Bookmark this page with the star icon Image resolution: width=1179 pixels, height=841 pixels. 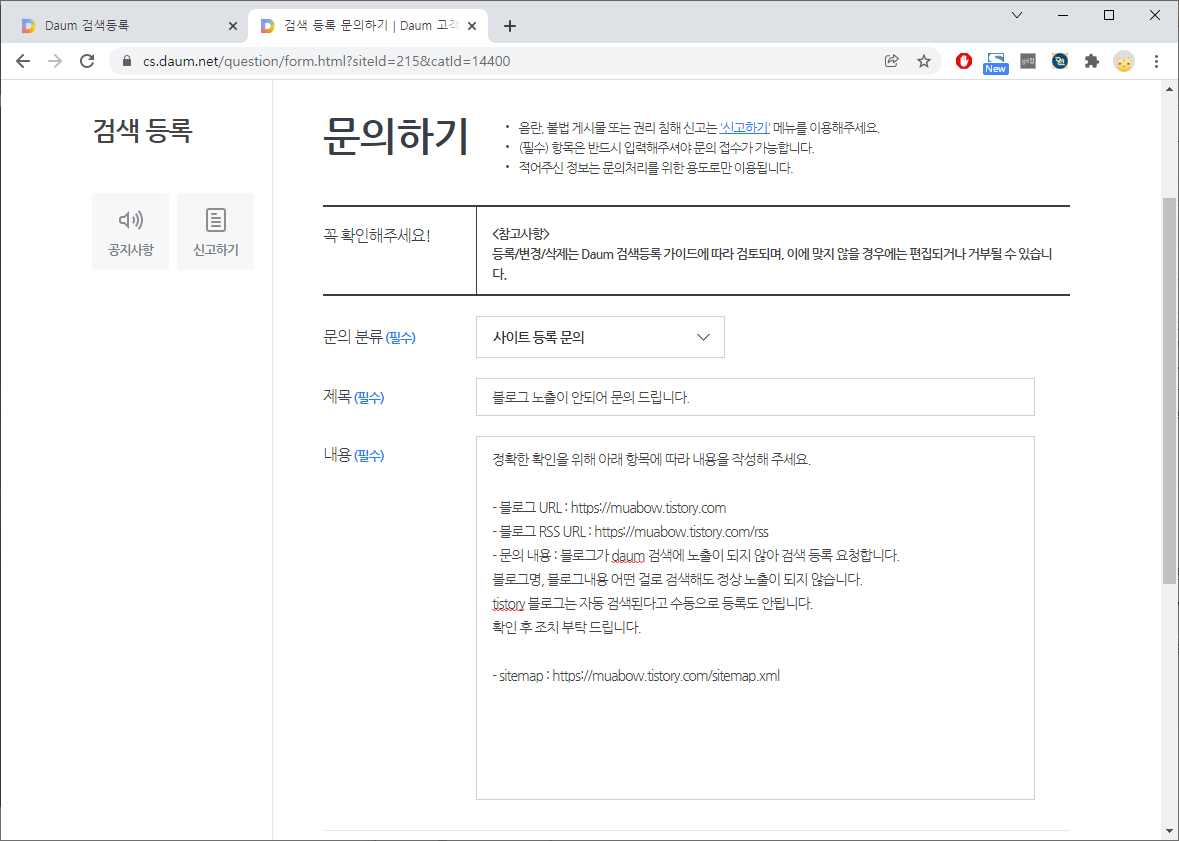coord(924,61)
